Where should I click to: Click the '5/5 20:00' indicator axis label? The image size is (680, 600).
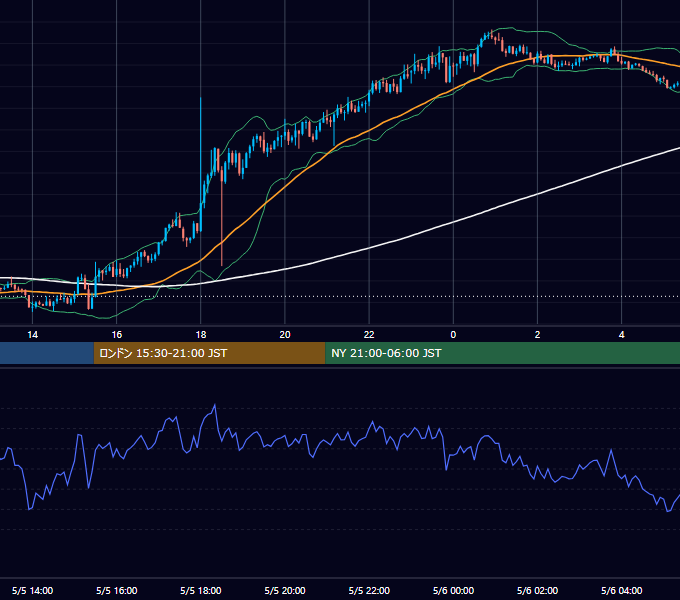(x=285, y=591)
